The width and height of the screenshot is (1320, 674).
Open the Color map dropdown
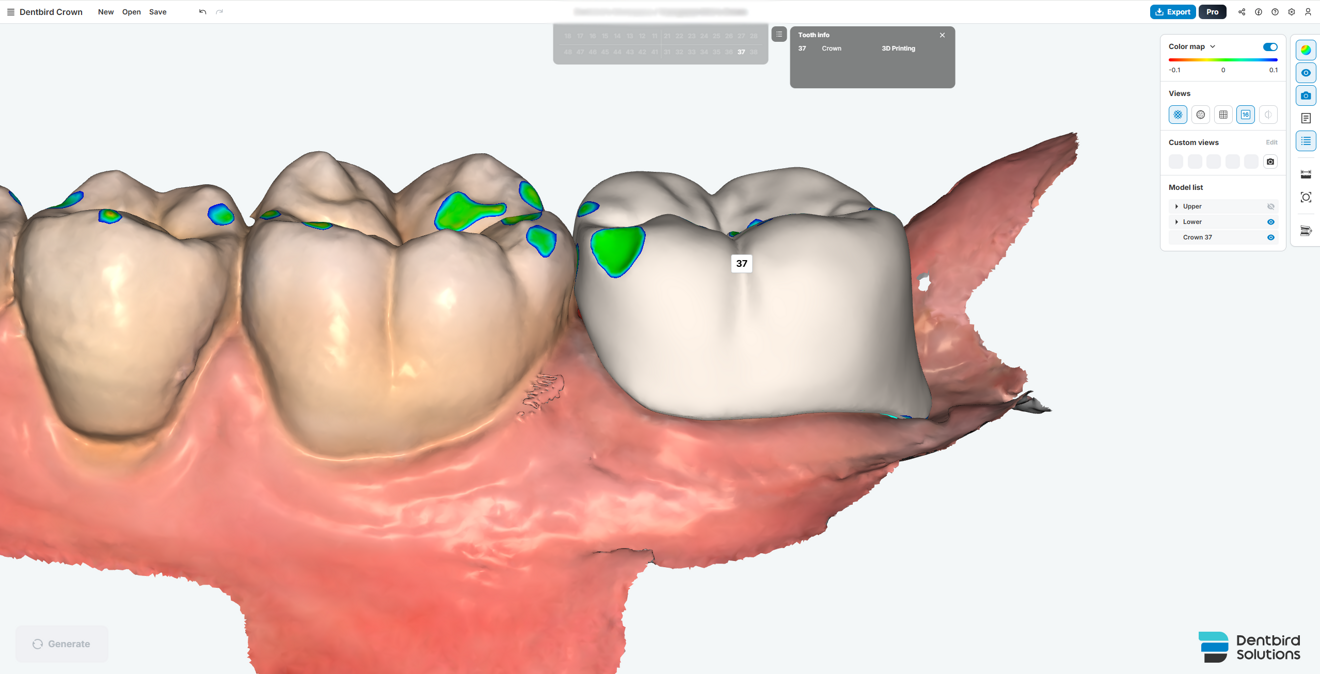point(1211,46)
